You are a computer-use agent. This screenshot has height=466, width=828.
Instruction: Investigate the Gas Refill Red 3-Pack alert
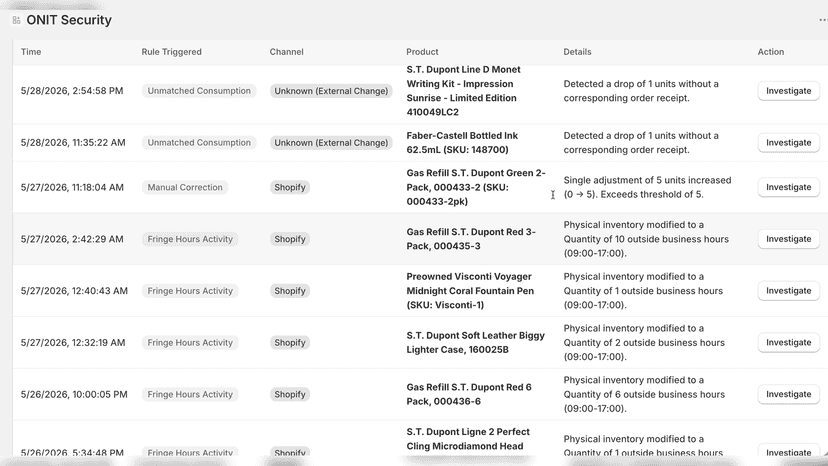point(788,239)
